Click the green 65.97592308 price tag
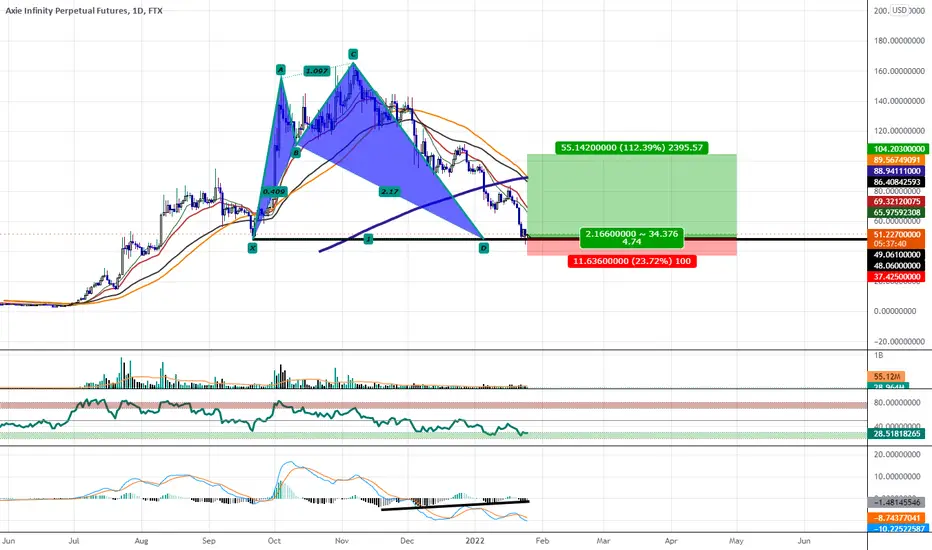 coord(896,212)
